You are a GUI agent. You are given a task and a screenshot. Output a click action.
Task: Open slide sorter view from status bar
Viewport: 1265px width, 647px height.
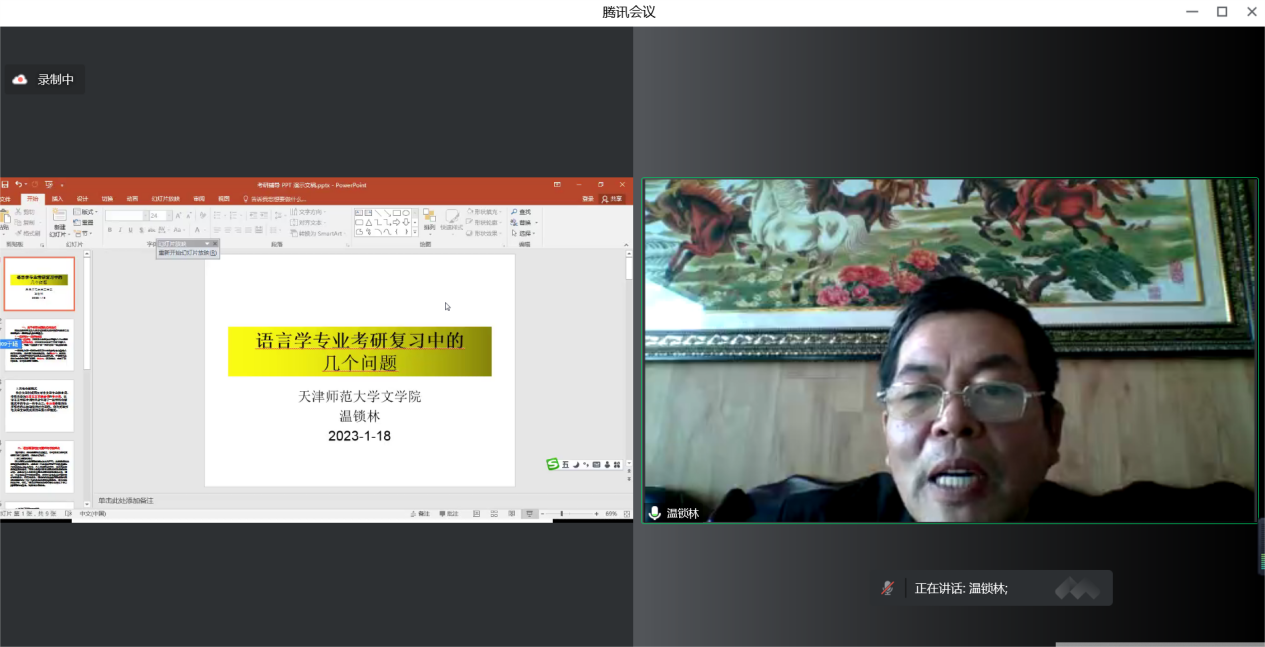click(493, 513)
